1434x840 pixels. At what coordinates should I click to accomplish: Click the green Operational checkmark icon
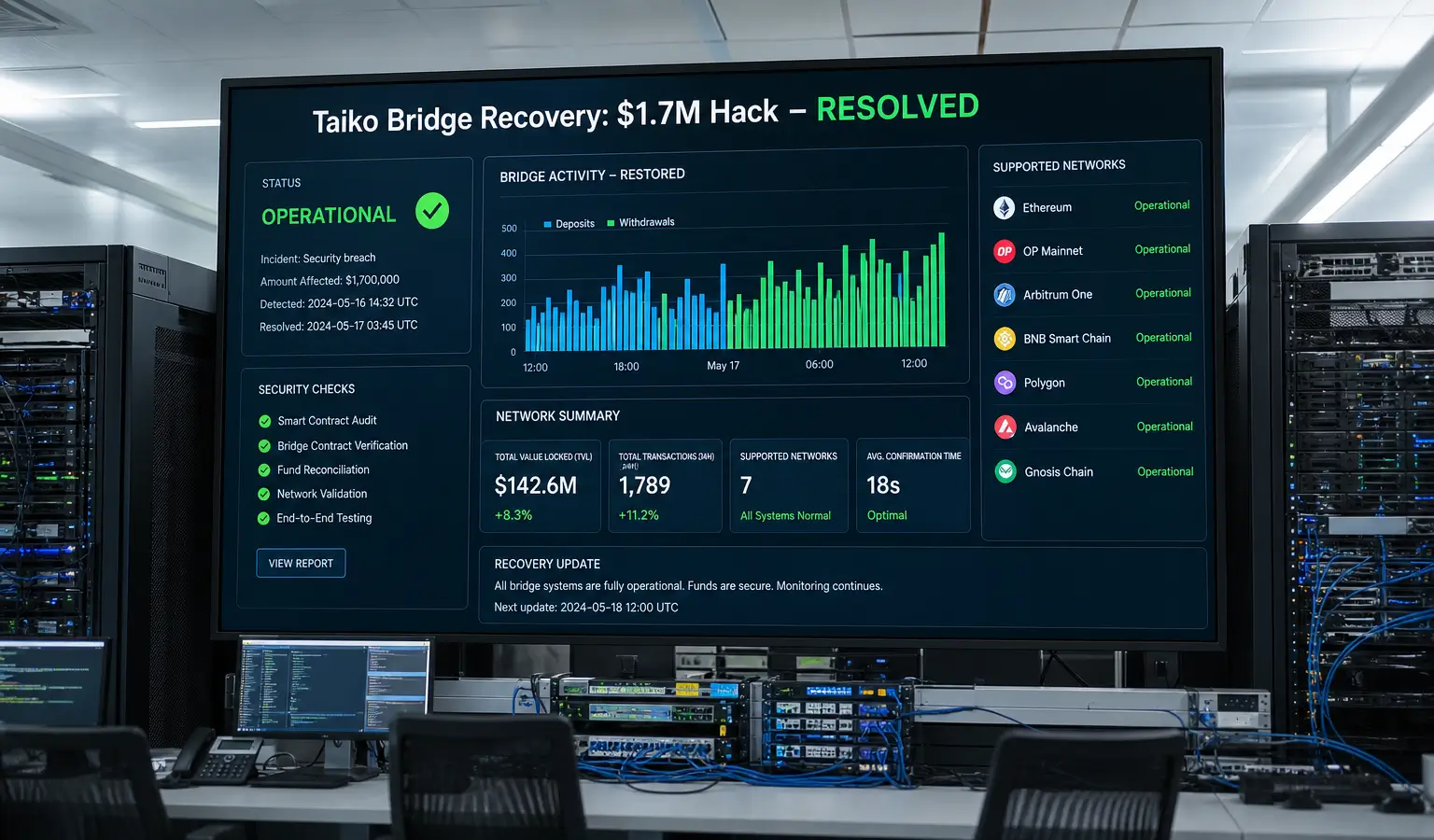432,211
